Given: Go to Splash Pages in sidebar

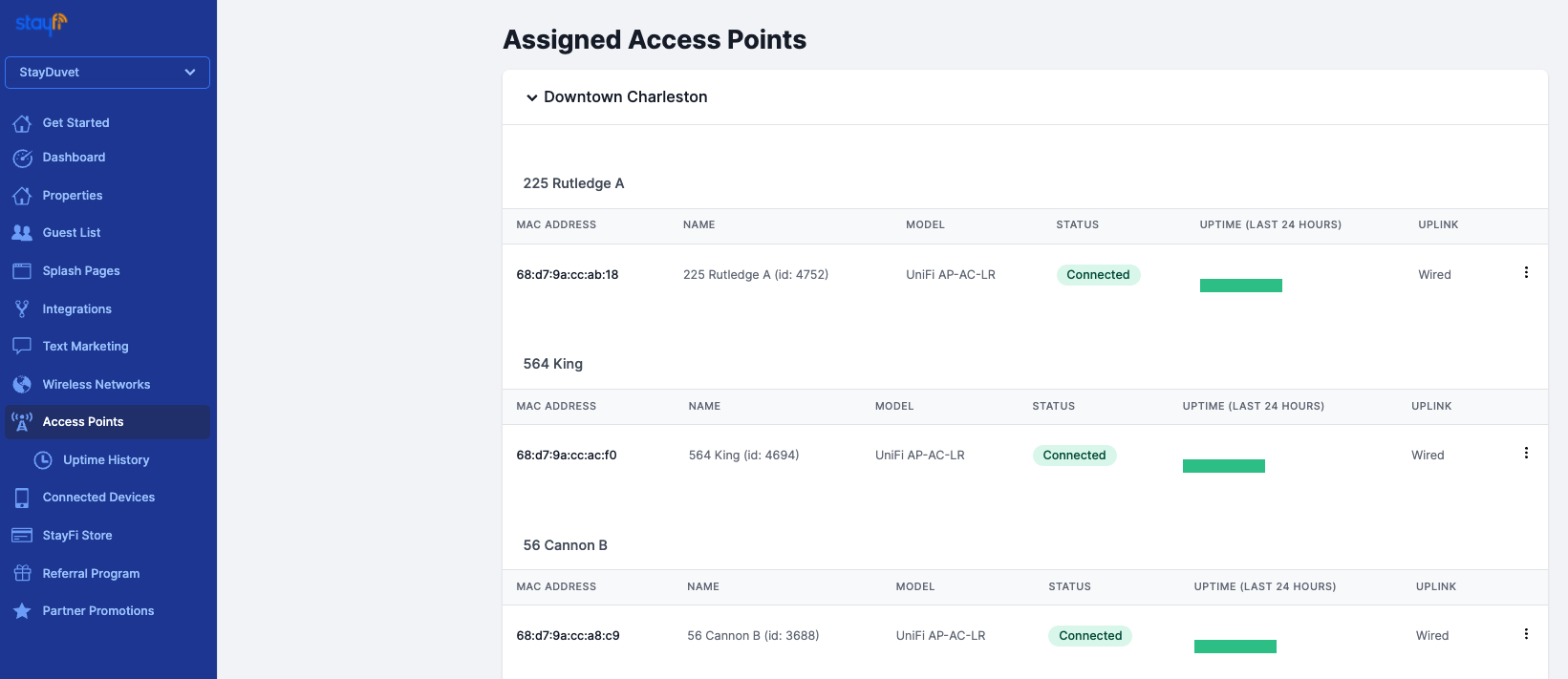Looking at the screenshot, I should coord(81,271).
